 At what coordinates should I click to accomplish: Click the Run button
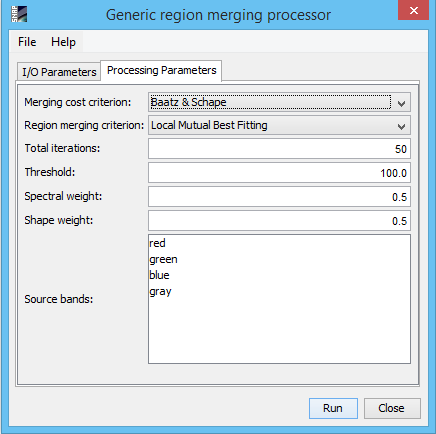coord(333,408)
